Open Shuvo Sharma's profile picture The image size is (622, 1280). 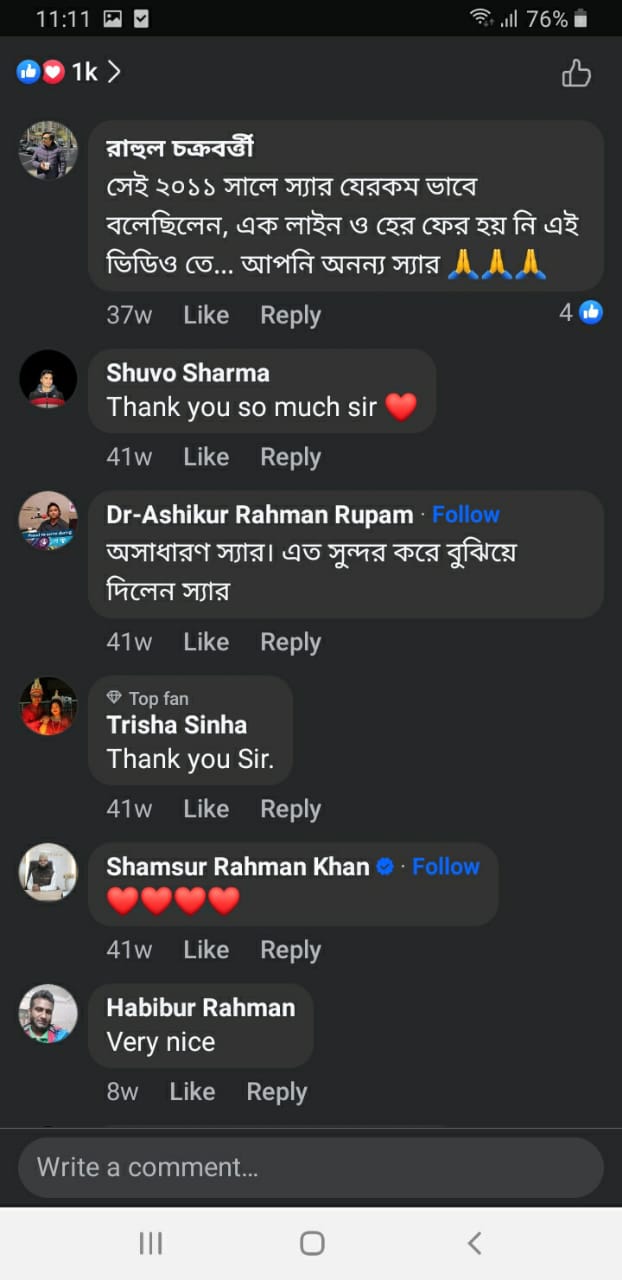pyautogui.click(x=48, y=379)
